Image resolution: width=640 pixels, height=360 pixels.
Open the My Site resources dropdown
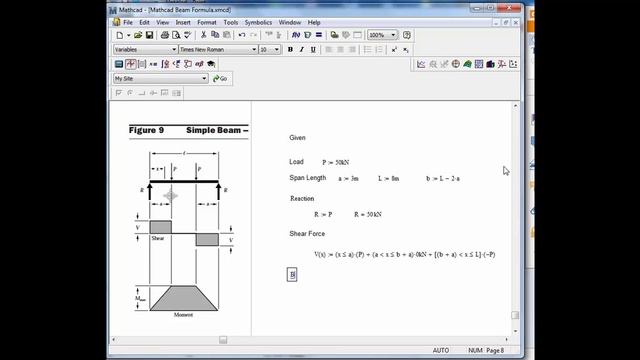(204, 79)
